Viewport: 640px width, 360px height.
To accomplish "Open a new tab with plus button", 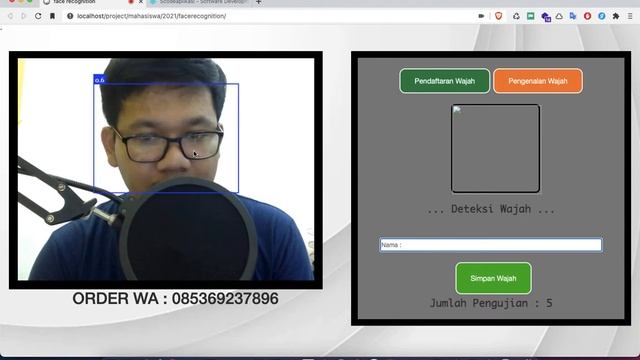I will point(258,2).
